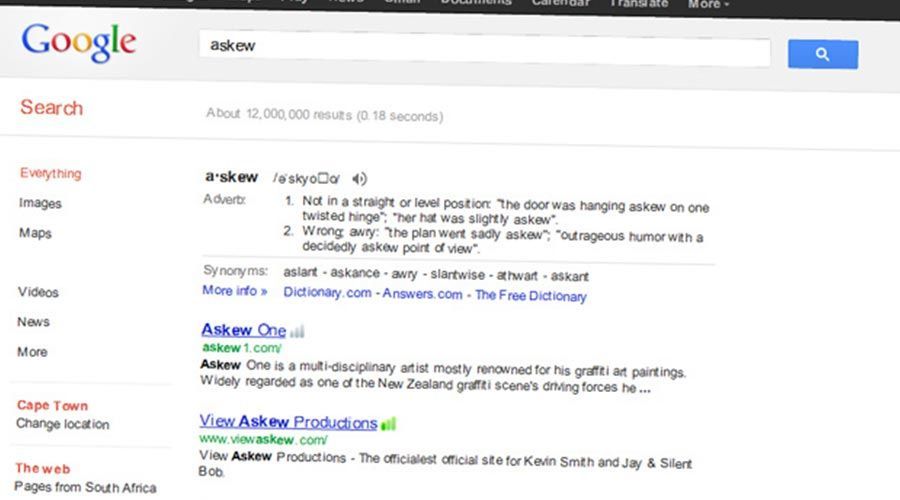Viewport: 900px width, 500px height.
Task: Open The Free Dictionary link
Action: pos(530,296)
